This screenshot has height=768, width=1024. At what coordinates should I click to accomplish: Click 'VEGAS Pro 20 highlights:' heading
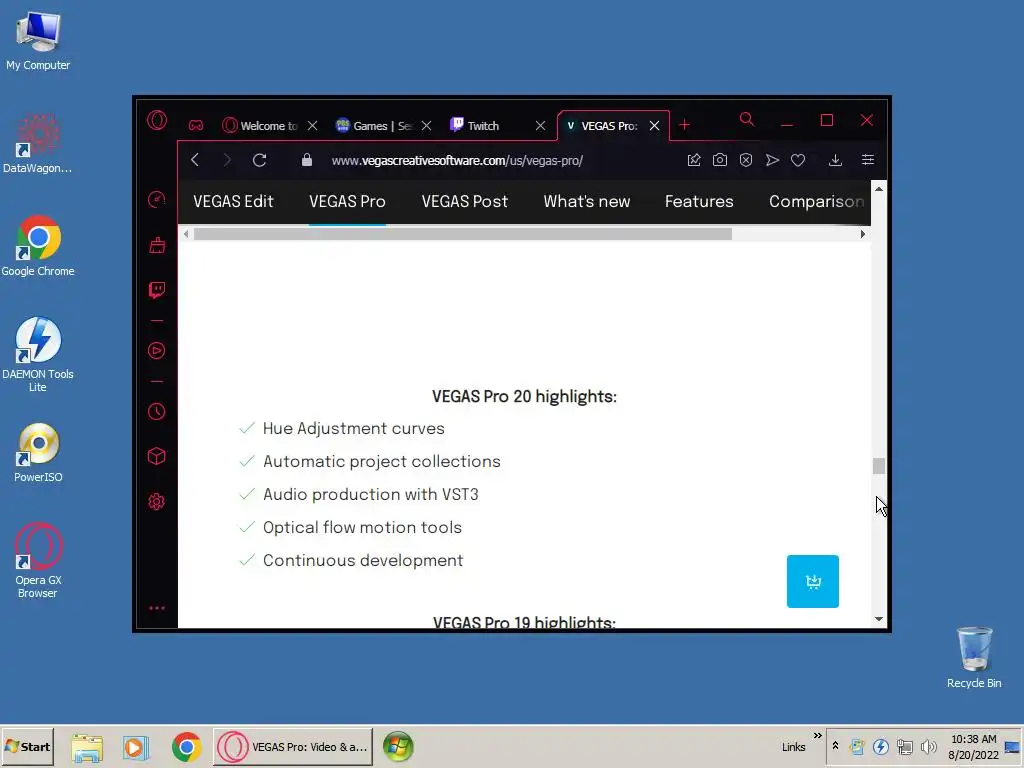coord(524,396)
